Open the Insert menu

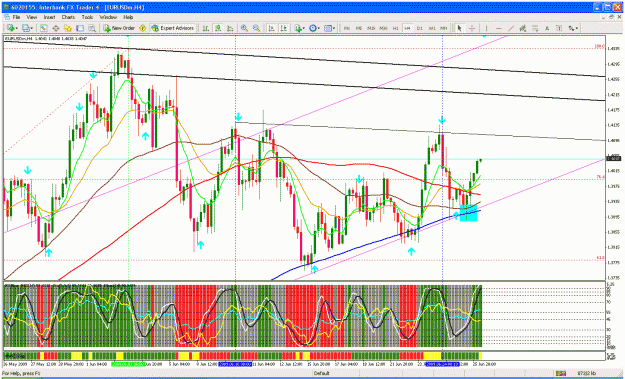[x=49, y=18]
